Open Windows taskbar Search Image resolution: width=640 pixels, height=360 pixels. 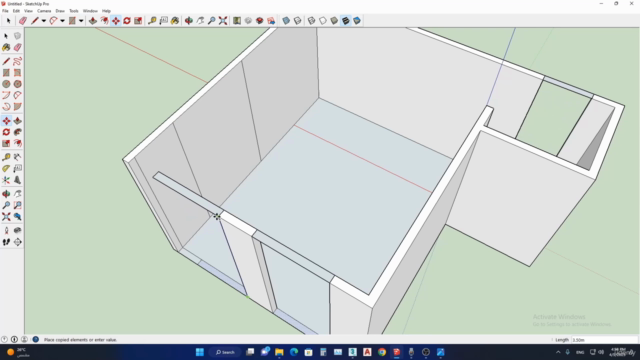225,352
